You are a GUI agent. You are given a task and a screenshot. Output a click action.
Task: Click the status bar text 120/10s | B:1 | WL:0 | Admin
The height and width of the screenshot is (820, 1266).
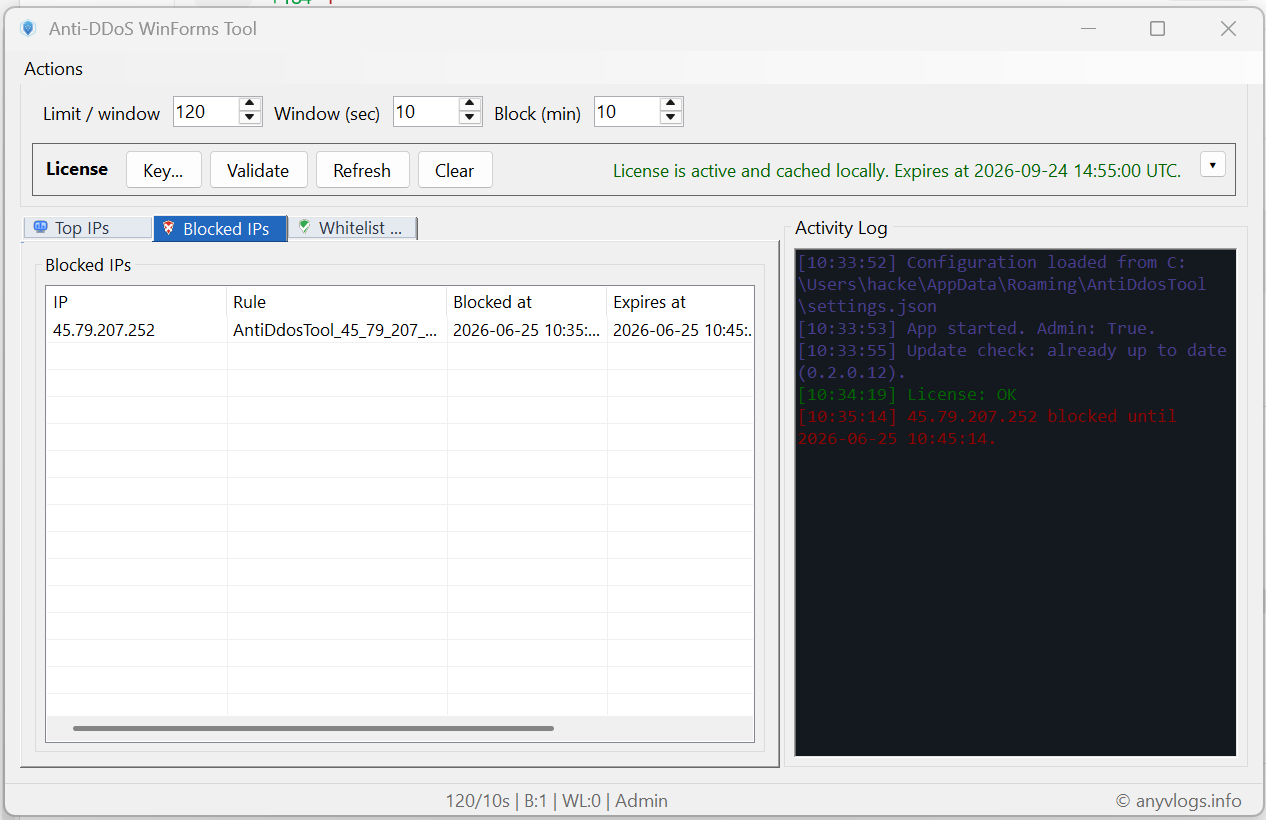pos(557,801)
